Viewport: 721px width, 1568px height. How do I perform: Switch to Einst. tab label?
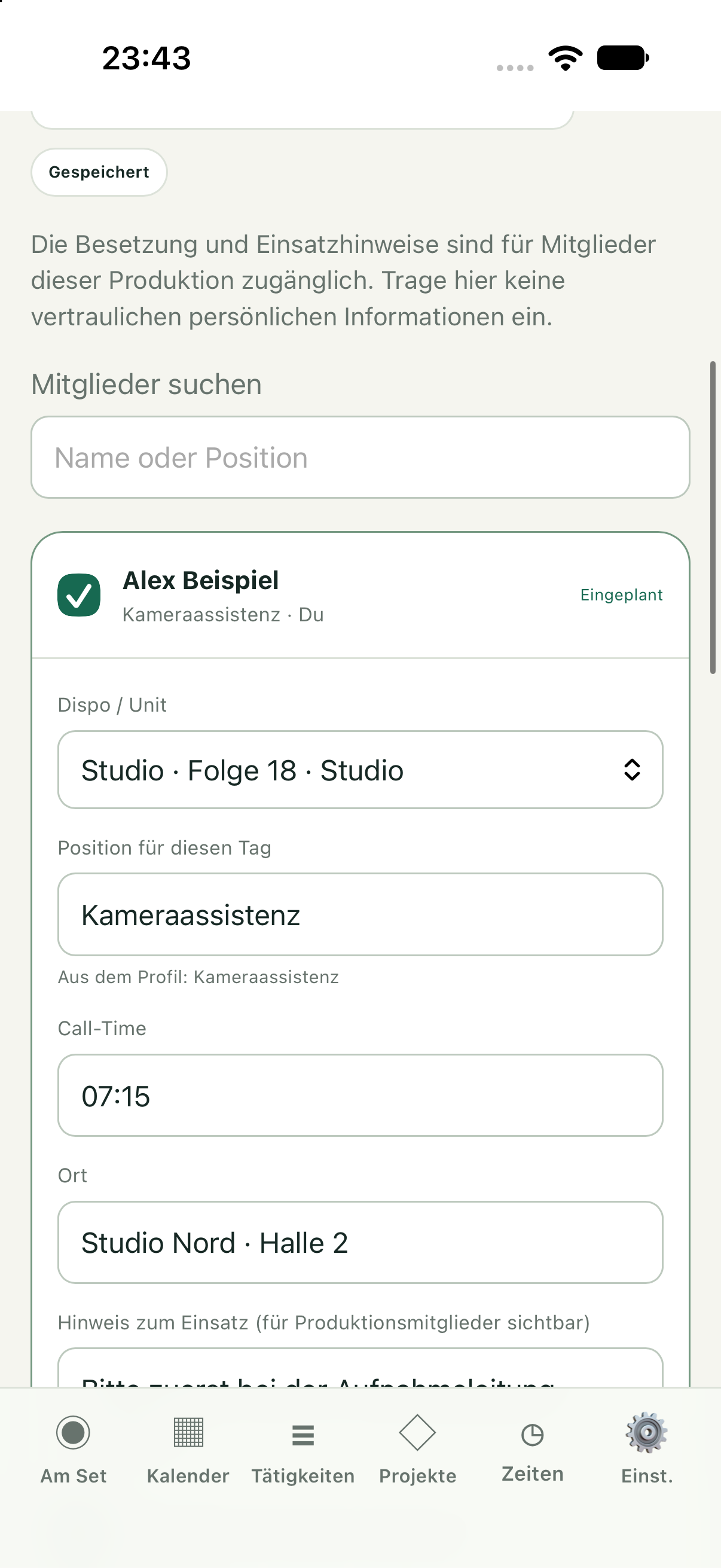click(x=647, y=1476)
